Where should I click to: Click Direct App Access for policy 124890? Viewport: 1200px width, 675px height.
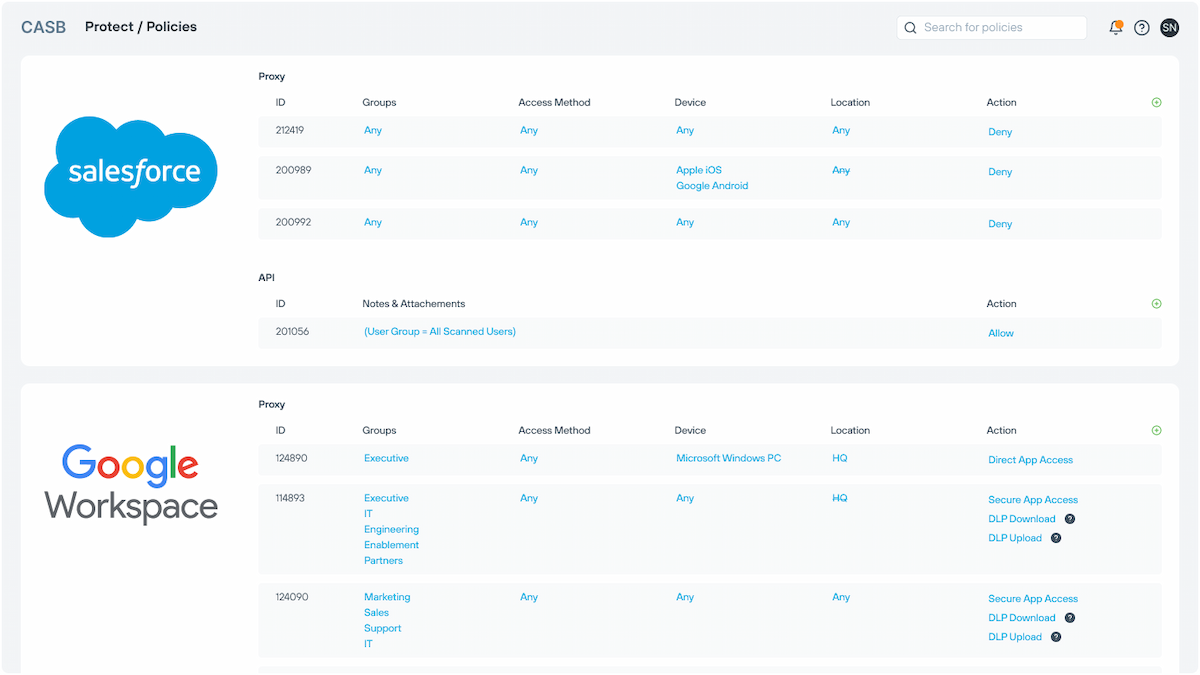click(x=1030, y=460)
